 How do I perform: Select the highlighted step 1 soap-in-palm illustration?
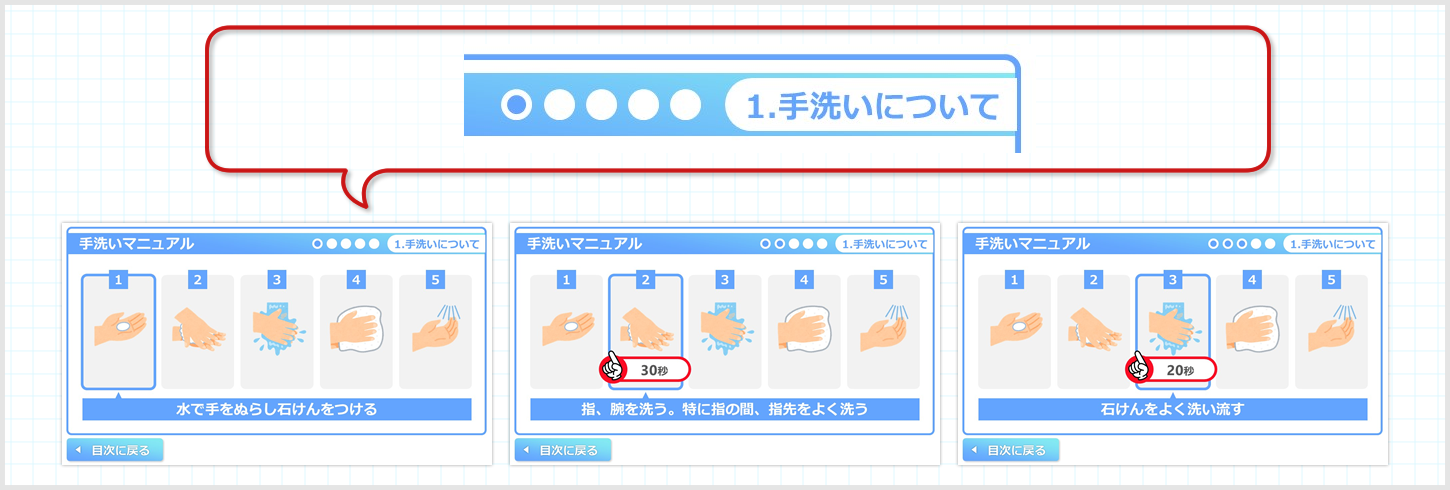118,331
